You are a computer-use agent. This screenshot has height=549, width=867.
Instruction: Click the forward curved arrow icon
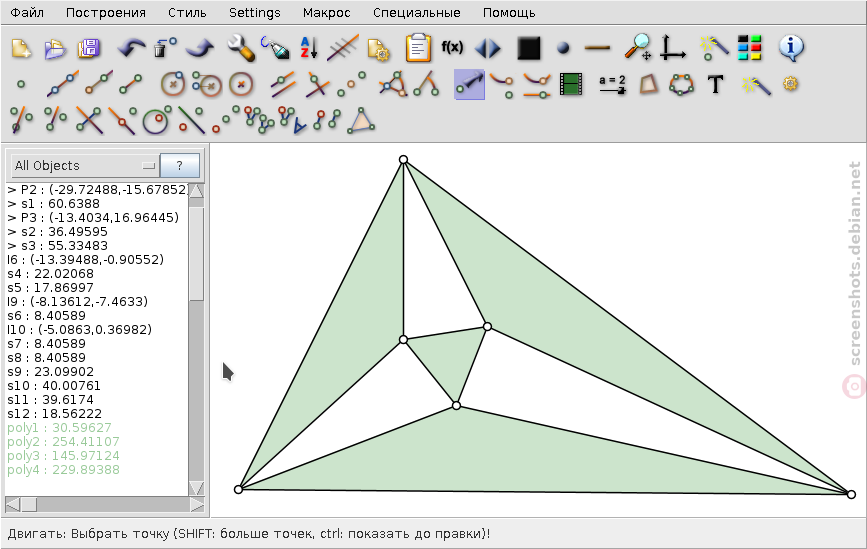coord(200,49)
